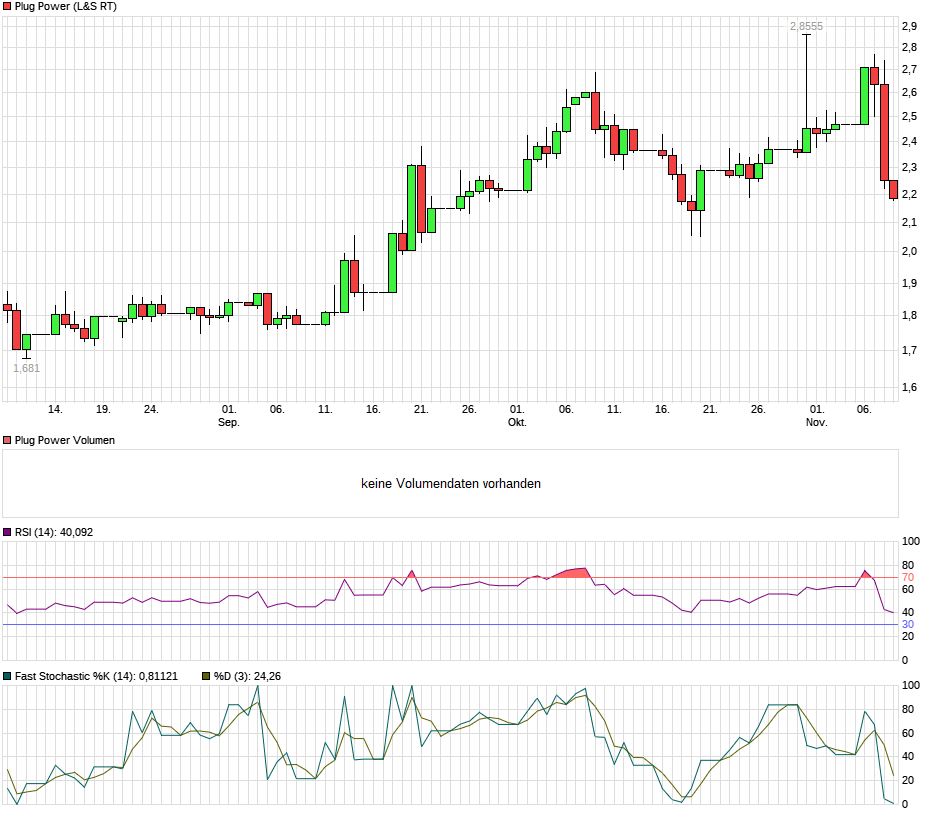Click the olive %D (3) legend square
This screenshot has height=814, width=940.
coord(205,676)
